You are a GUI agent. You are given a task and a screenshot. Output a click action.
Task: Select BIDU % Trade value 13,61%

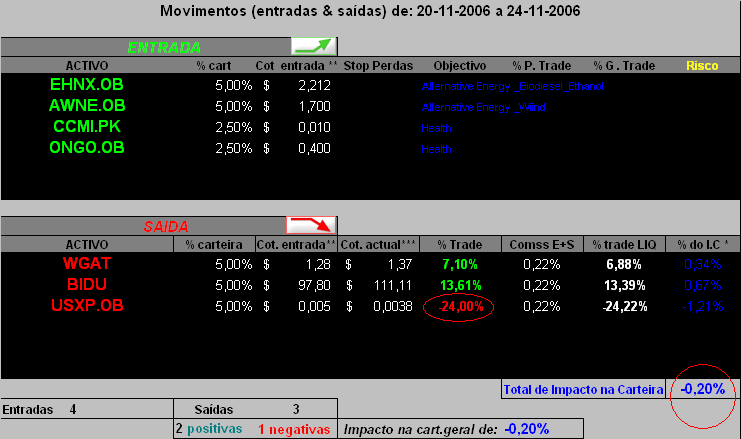pos(461,285)
